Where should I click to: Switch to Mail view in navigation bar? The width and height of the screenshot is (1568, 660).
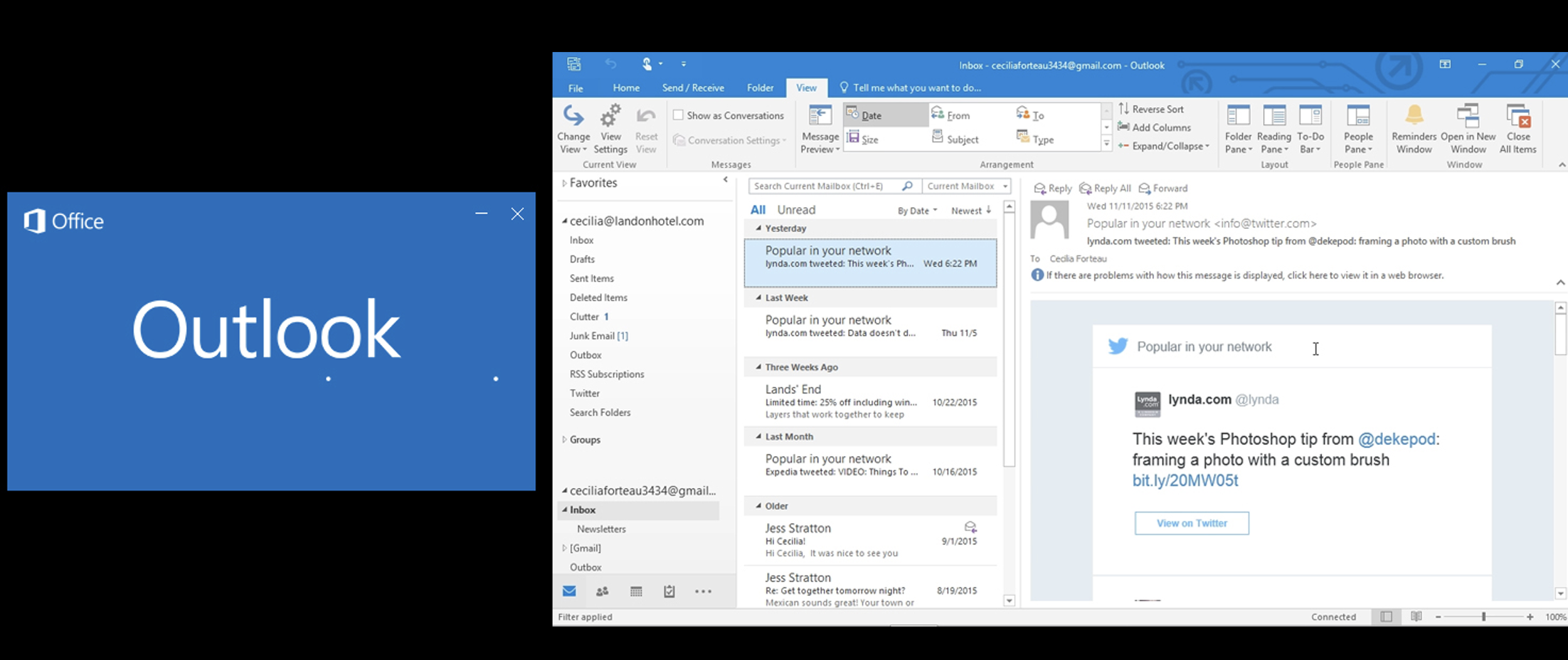click(x=569, y=591)
